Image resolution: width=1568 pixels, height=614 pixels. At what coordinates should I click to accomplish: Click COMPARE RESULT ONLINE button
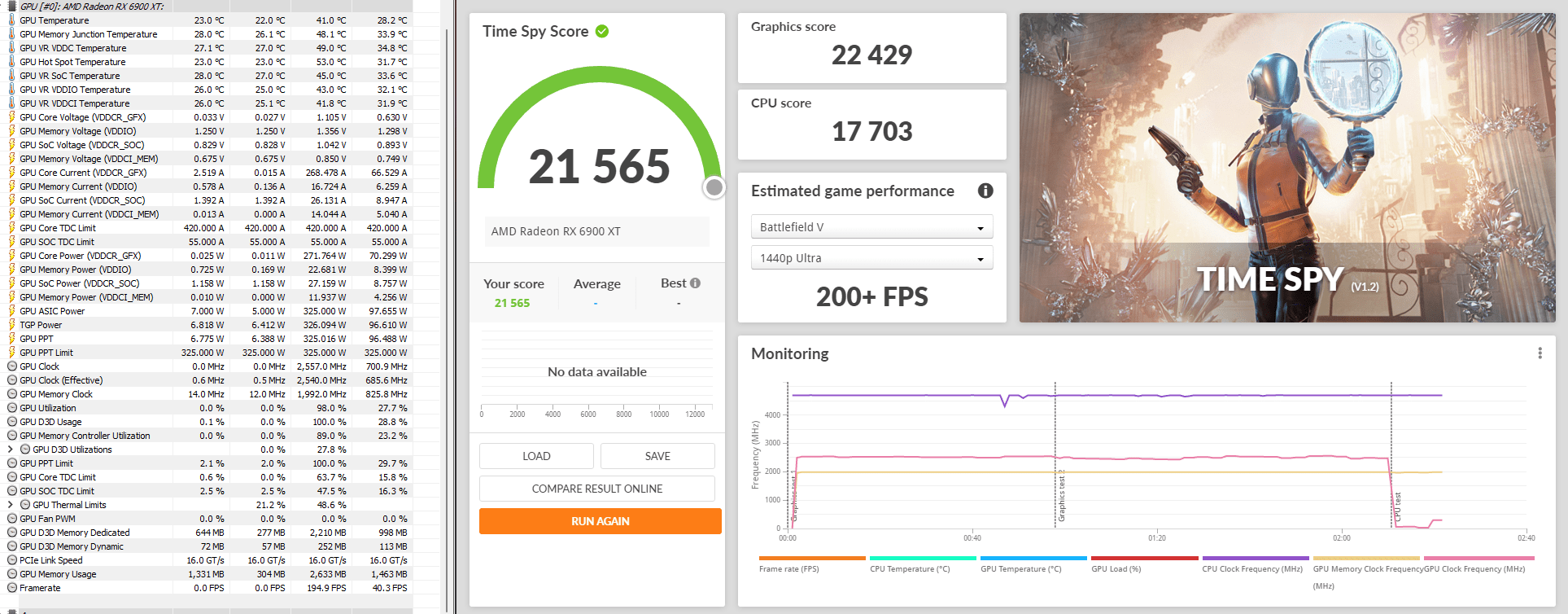597,489
